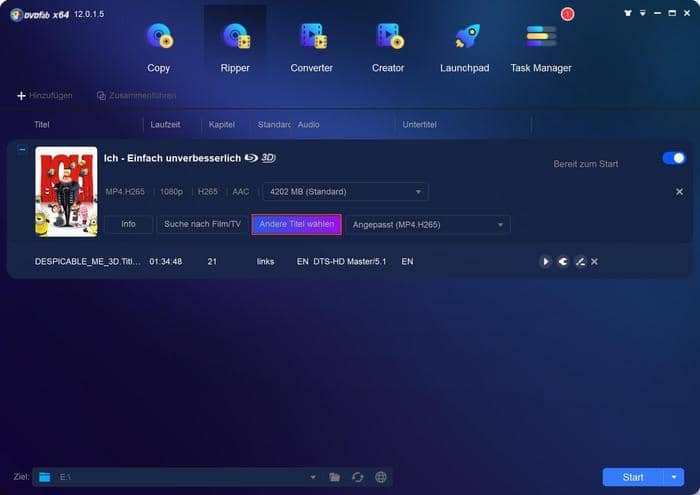Click the Zusammenführen merge button
The height and width of the screenshot is (495, 700).
(136, 96)
